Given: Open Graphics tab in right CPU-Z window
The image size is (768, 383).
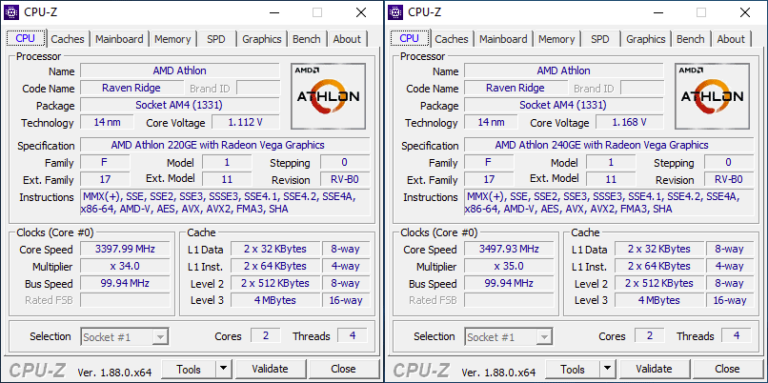Looking at the screenshot, I should (646, 39).
